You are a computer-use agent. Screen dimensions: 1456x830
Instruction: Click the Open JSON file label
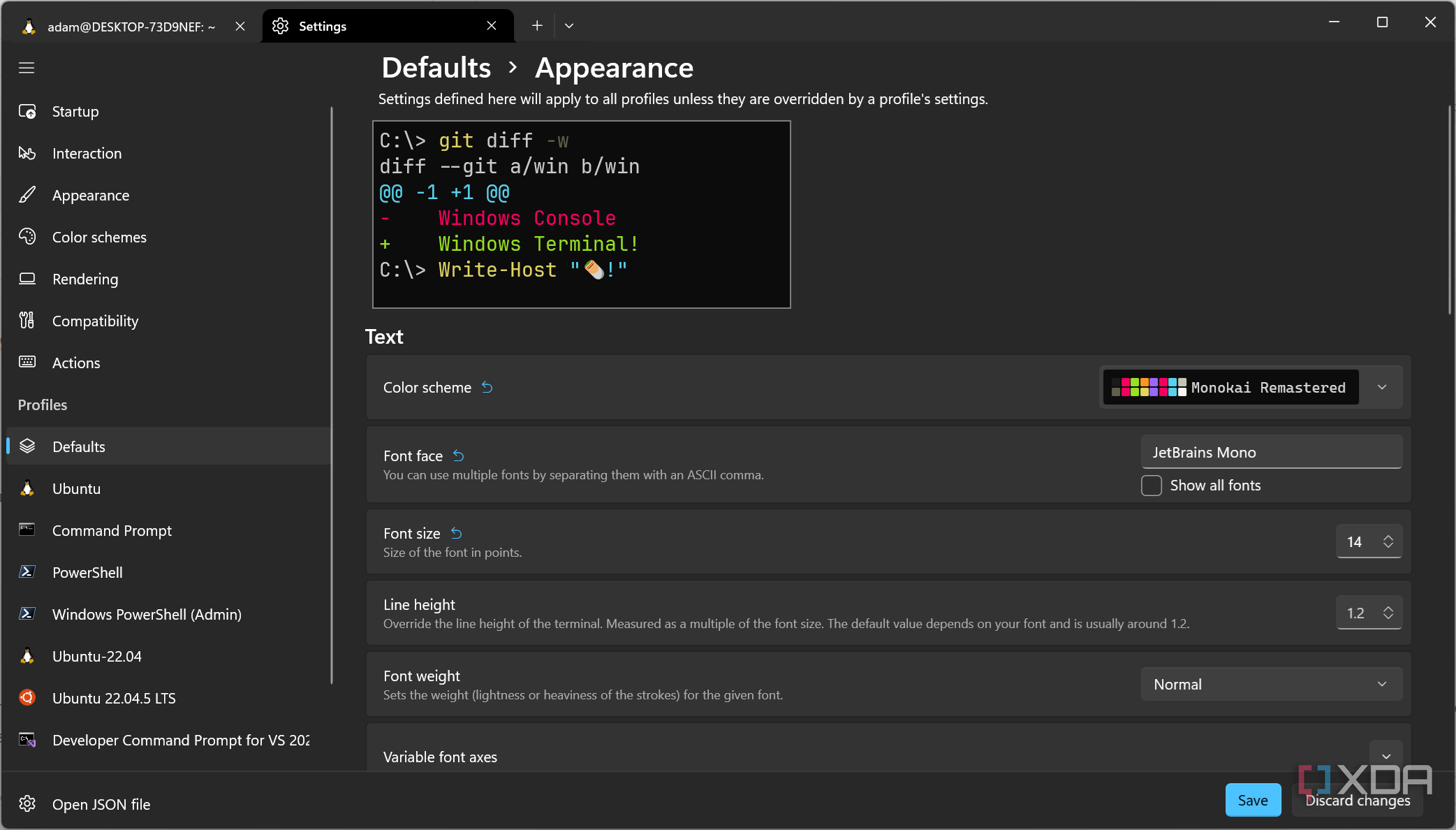[x=101, y=804]
